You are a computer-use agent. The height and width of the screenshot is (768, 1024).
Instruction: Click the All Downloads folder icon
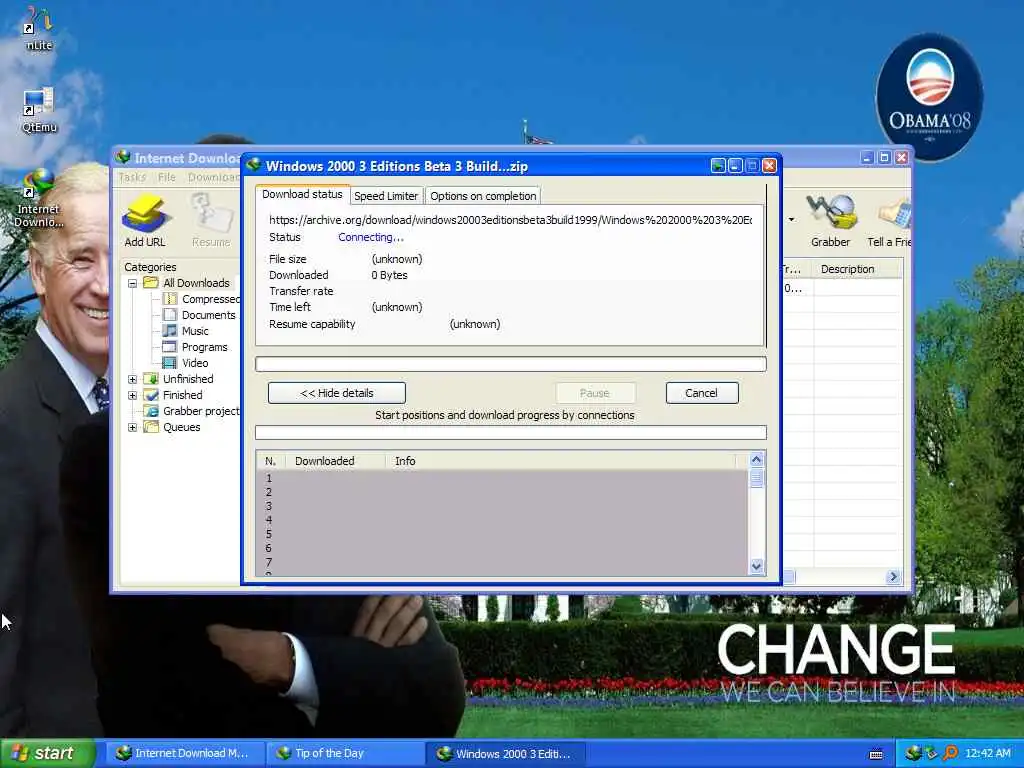(x=151, y=283)
